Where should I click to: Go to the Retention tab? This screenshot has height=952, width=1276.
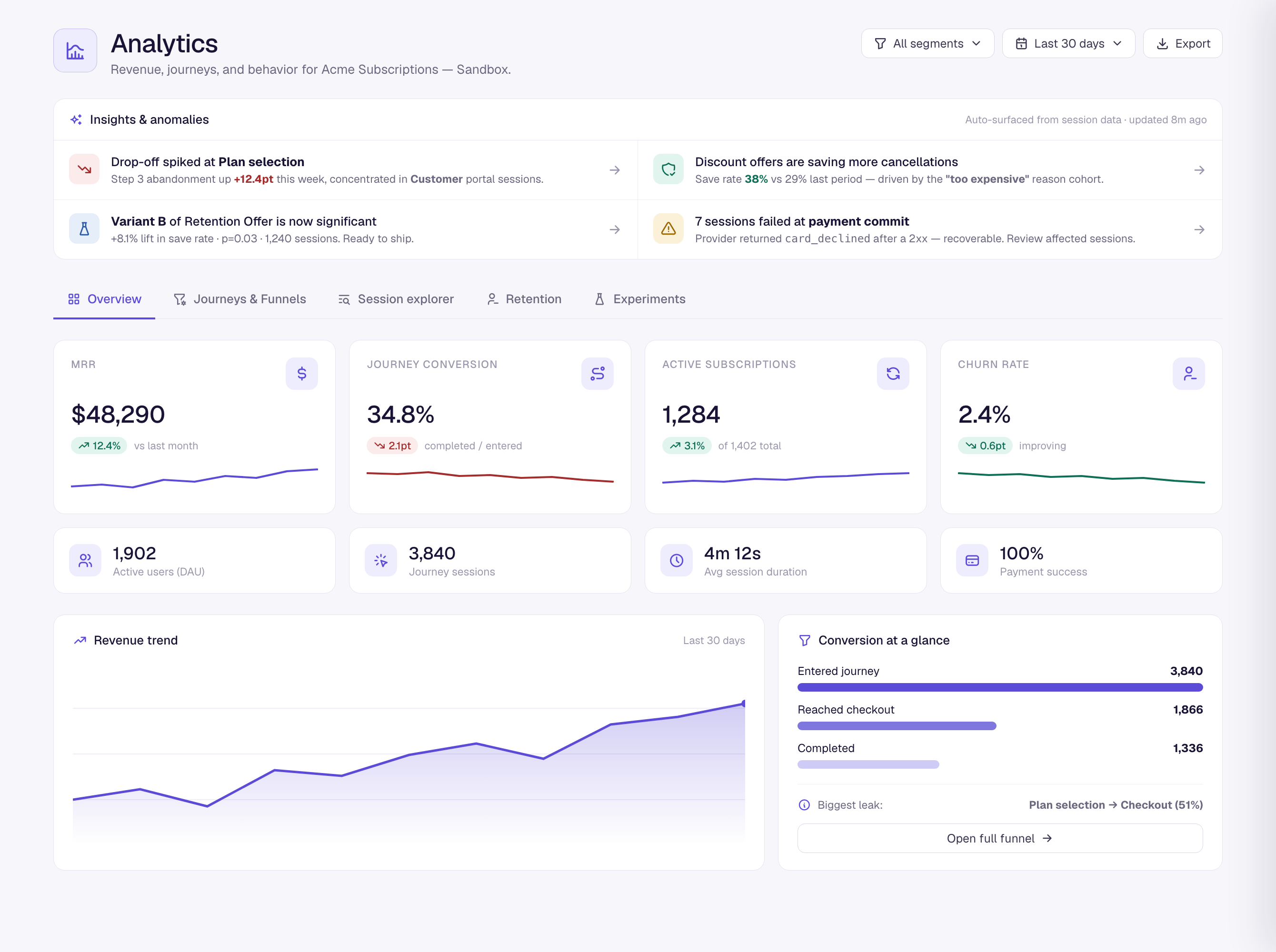pyautogui.click(x=524, y=299)
